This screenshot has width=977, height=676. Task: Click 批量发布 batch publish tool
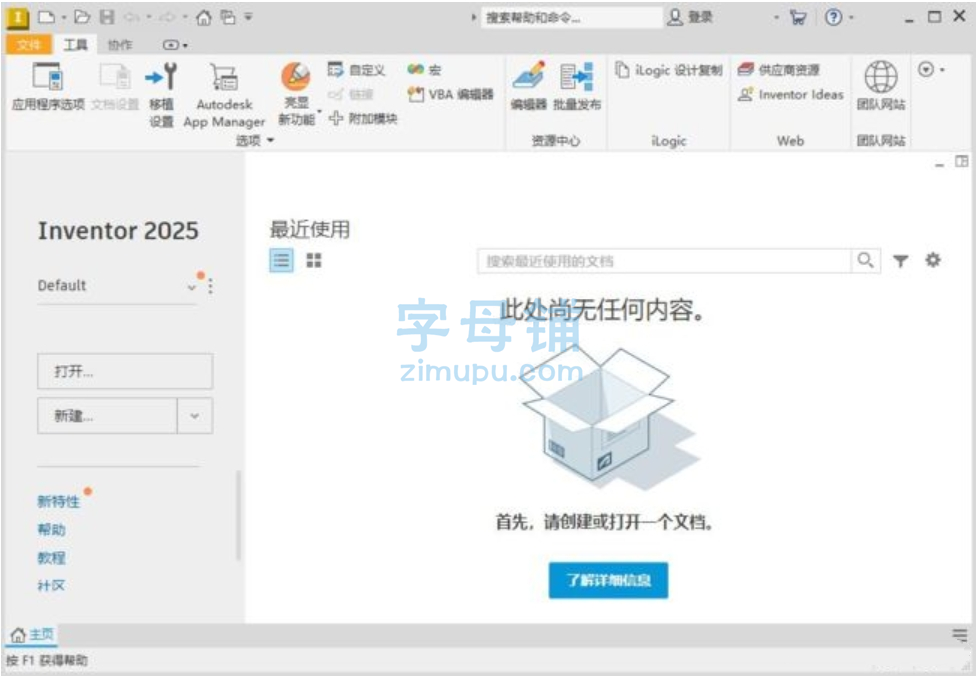(x=577, y=87)
